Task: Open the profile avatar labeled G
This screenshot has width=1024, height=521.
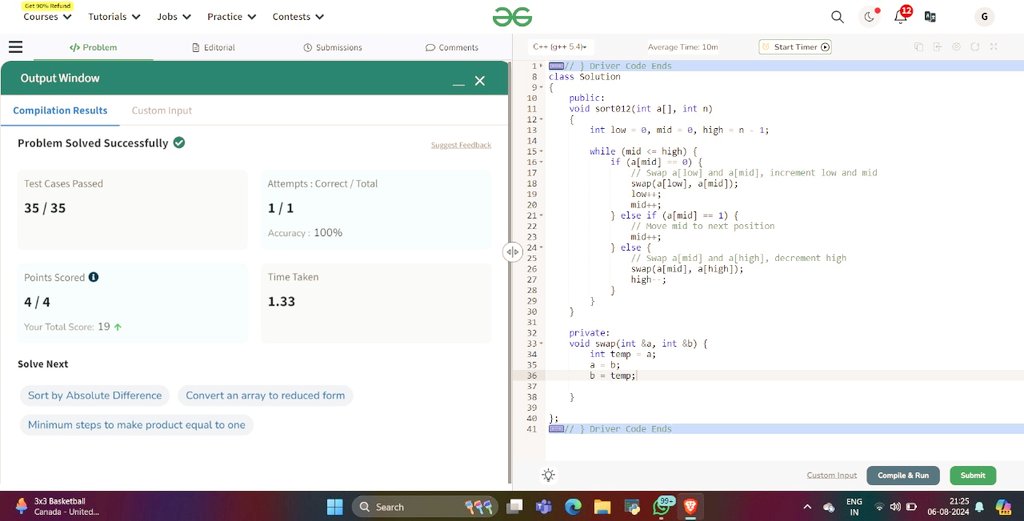Action: pyautogui.click(x=984, y=17)
